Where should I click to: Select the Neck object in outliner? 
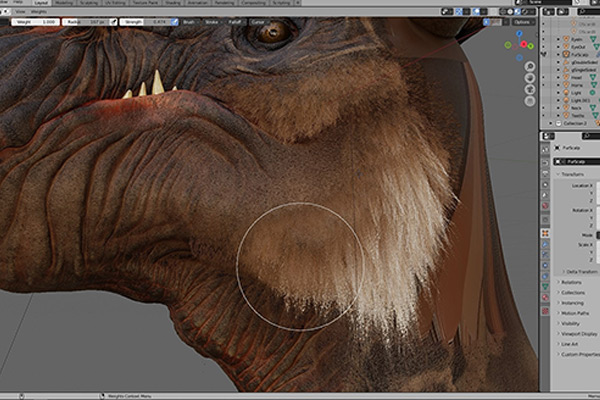click(x=576, y=108)
